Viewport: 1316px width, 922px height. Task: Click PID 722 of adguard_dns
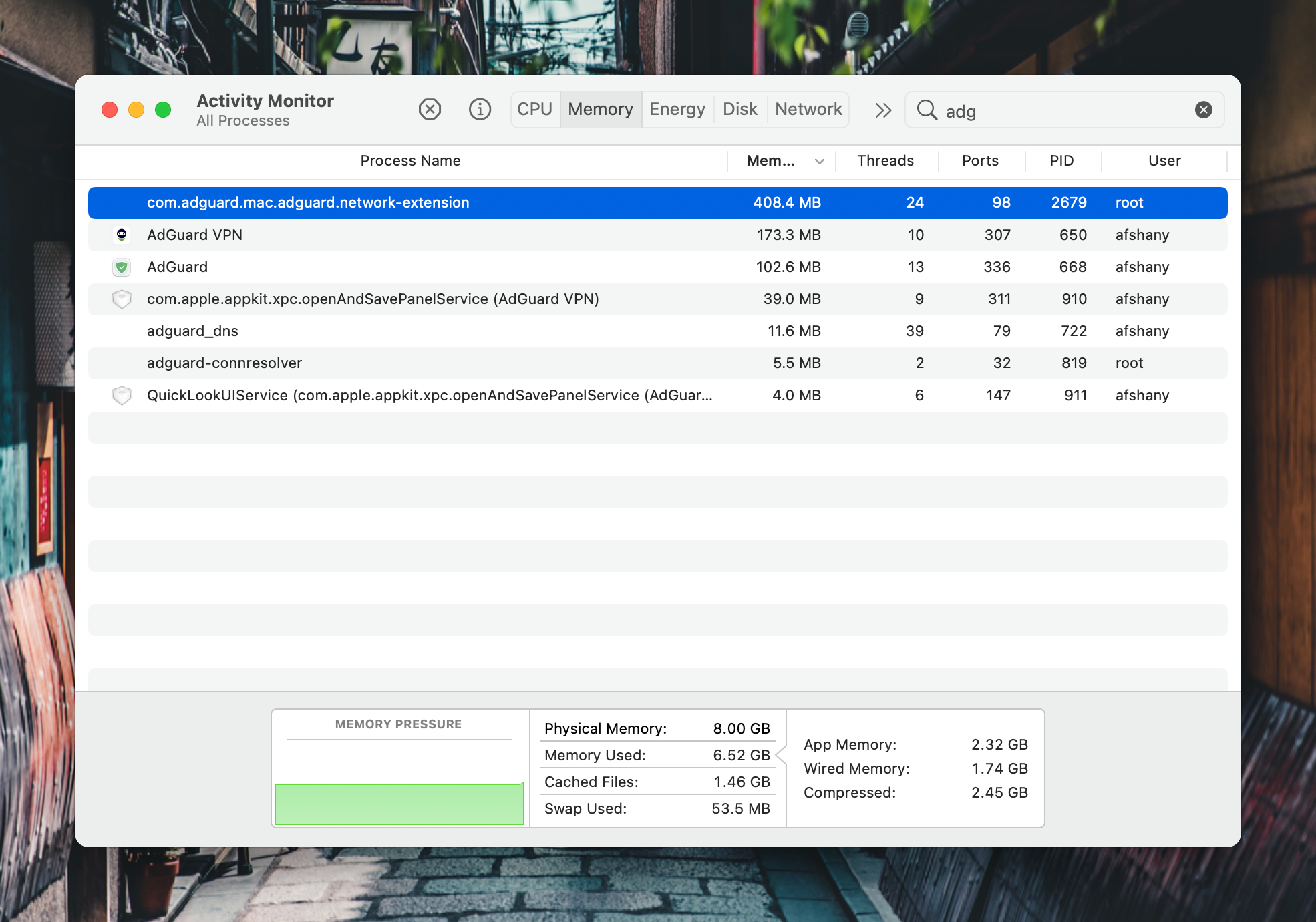1074,331
